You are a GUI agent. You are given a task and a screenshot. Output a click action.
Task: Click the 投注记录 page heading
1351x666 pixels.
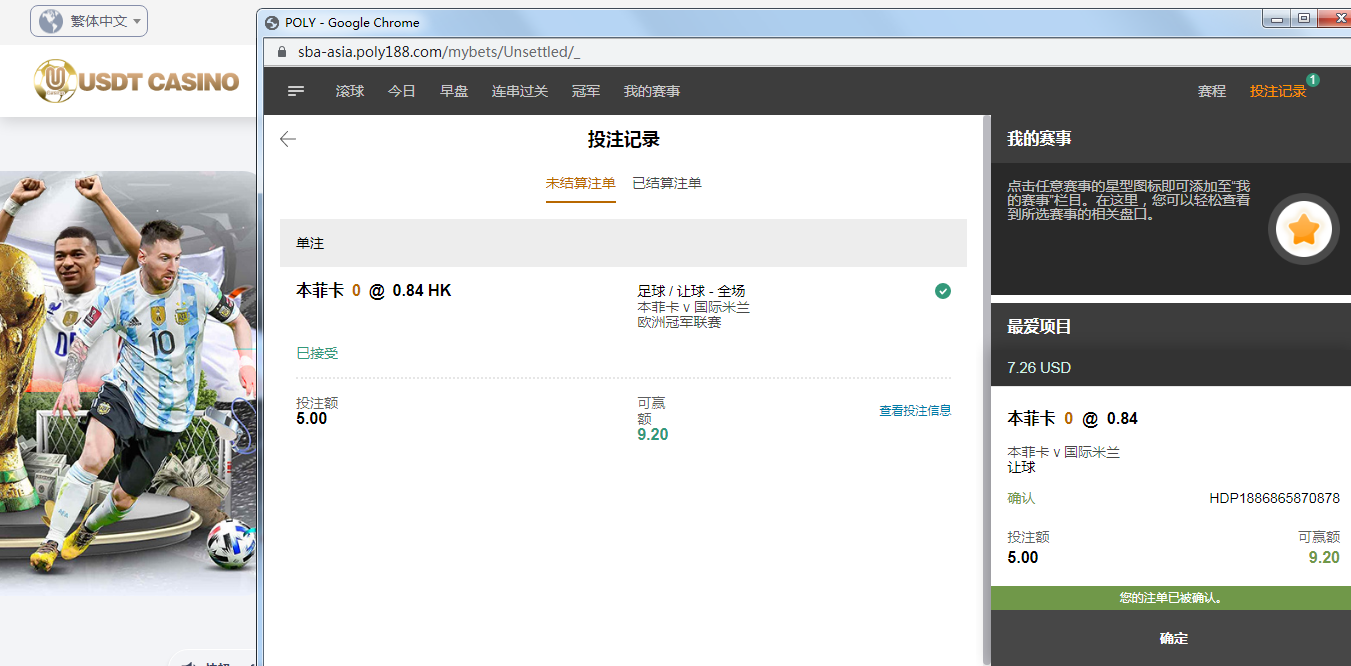click(623, 139)
